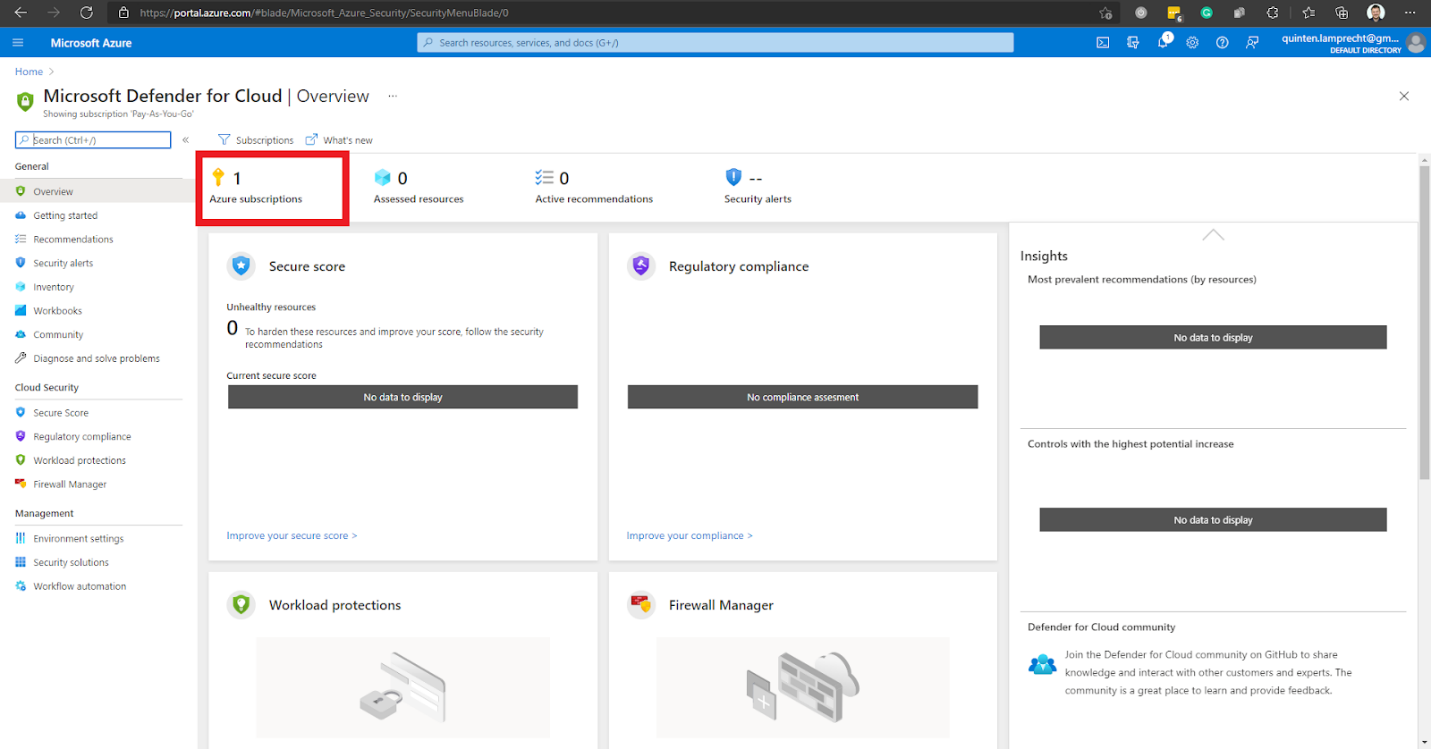
Task: Click the Defender for Cloud shield logo
Action: (x=25, y=102)
